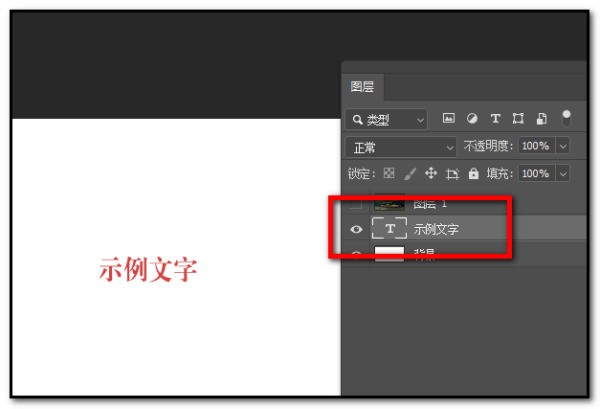Click the 不透明度 100% value field
Viewport: 600px width, 409px height.
[535, 147]
